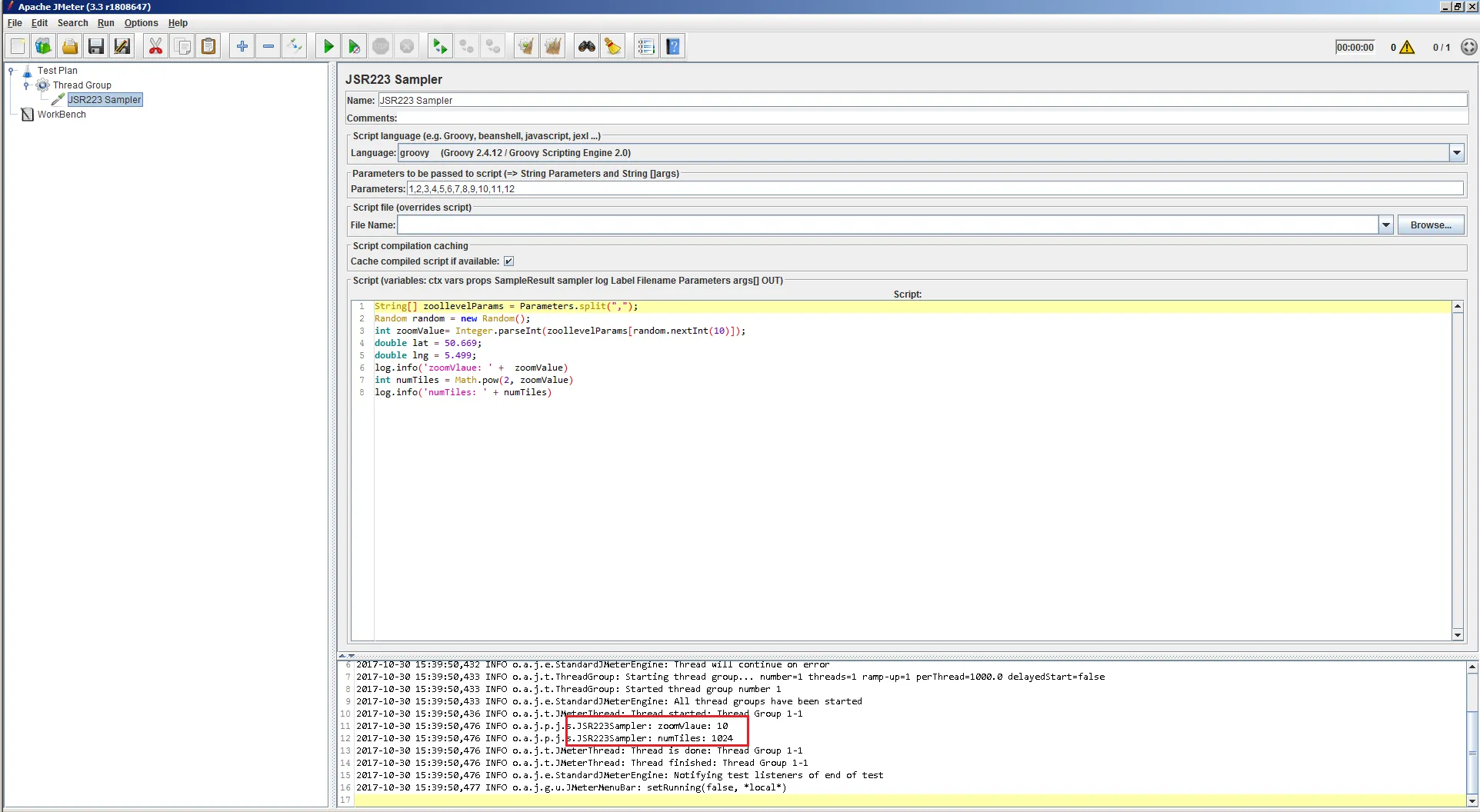Screen dimensions: 1480x812
Task: Click the plus Expand All icon
Action: pos(242,47)
